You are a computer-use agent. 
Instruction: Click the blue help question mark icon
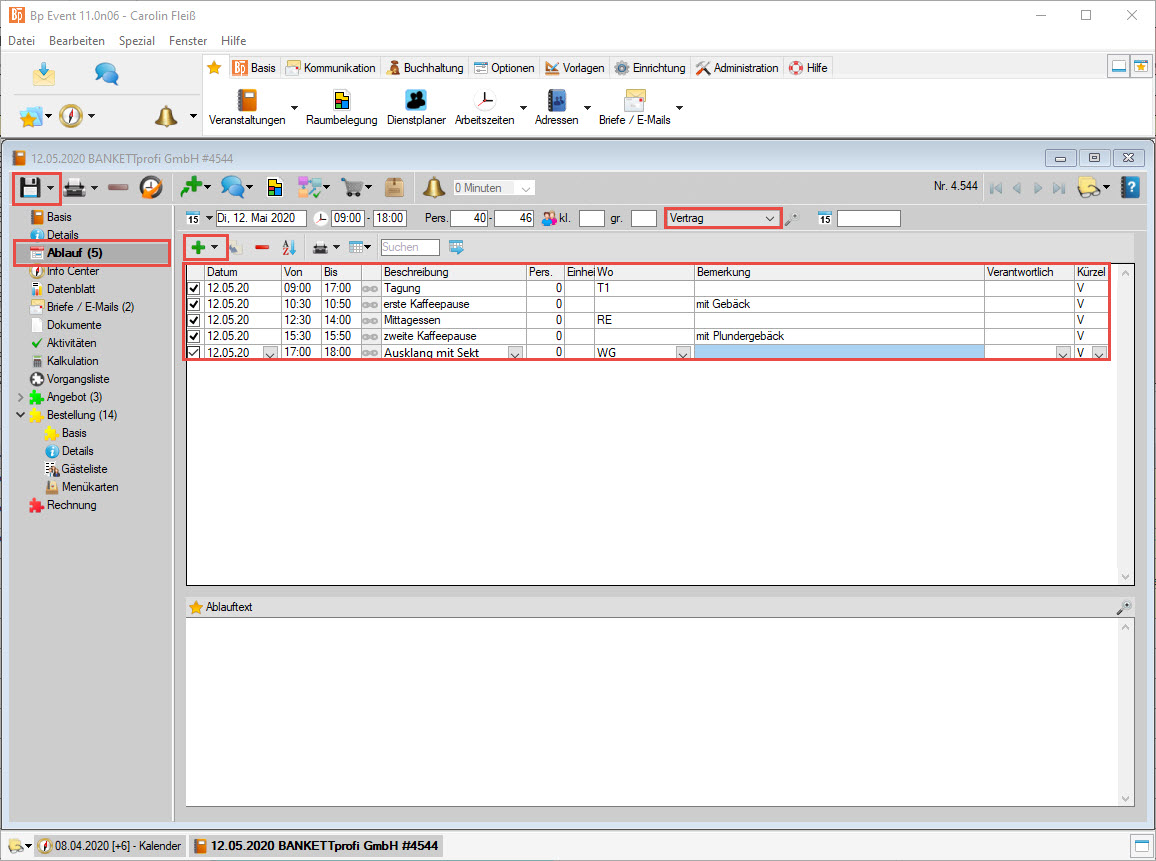coord(1130,187)
